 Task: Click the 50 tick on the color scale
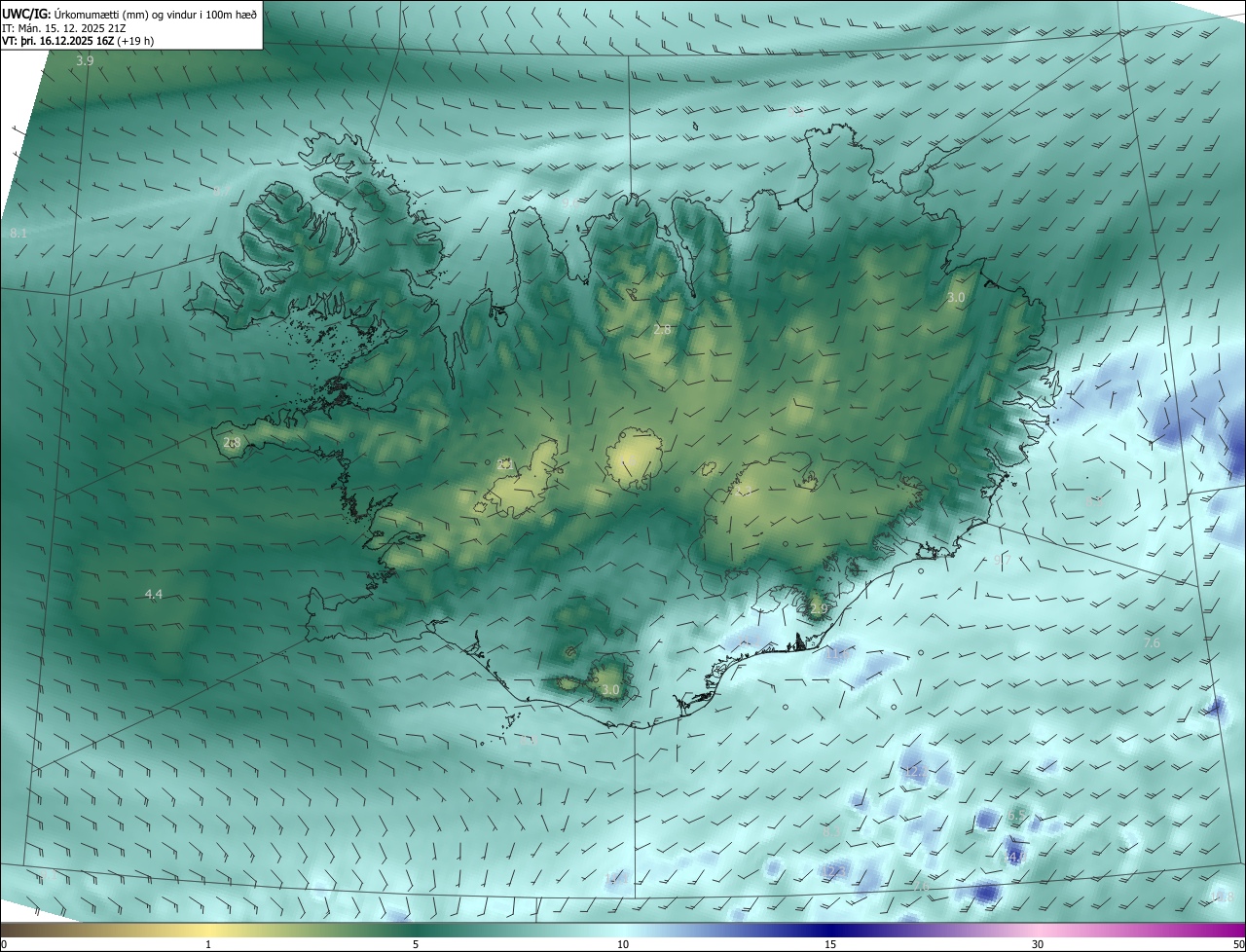pos(1238,944)
